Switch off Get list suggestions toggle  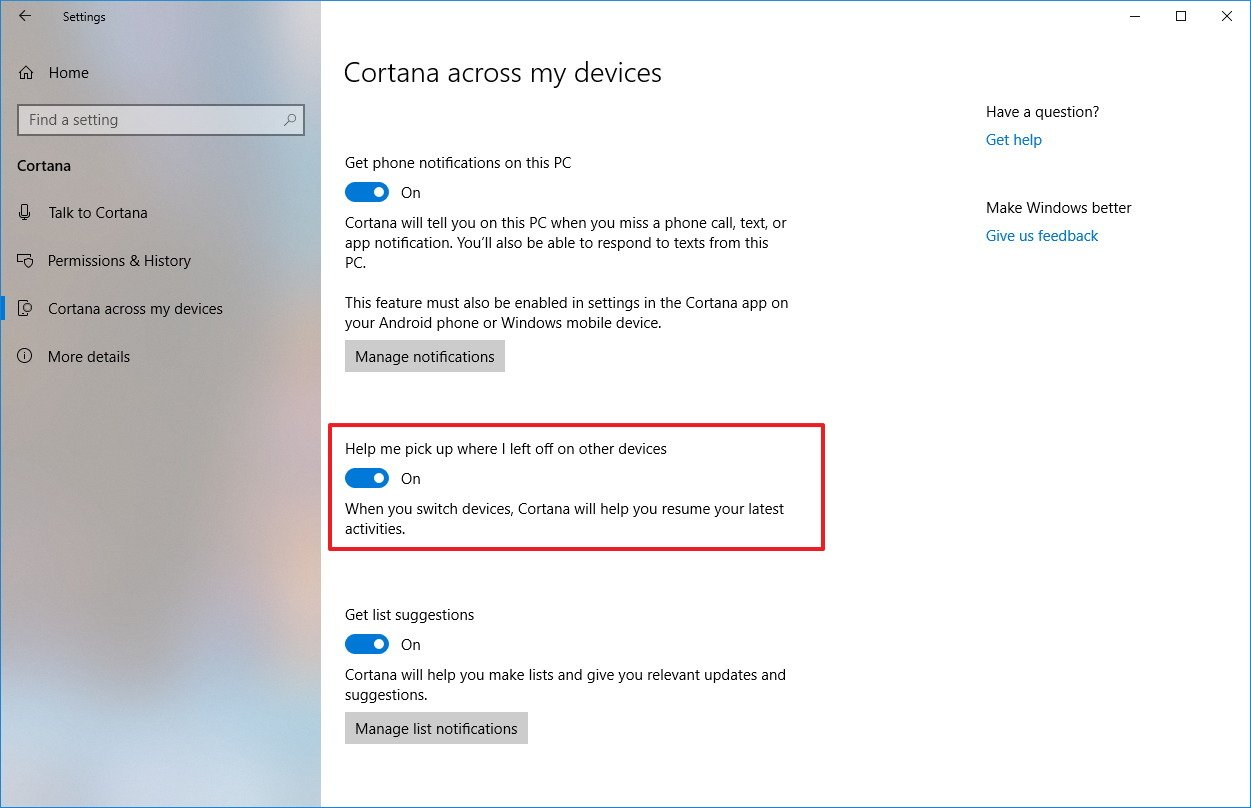click(367, 644)
